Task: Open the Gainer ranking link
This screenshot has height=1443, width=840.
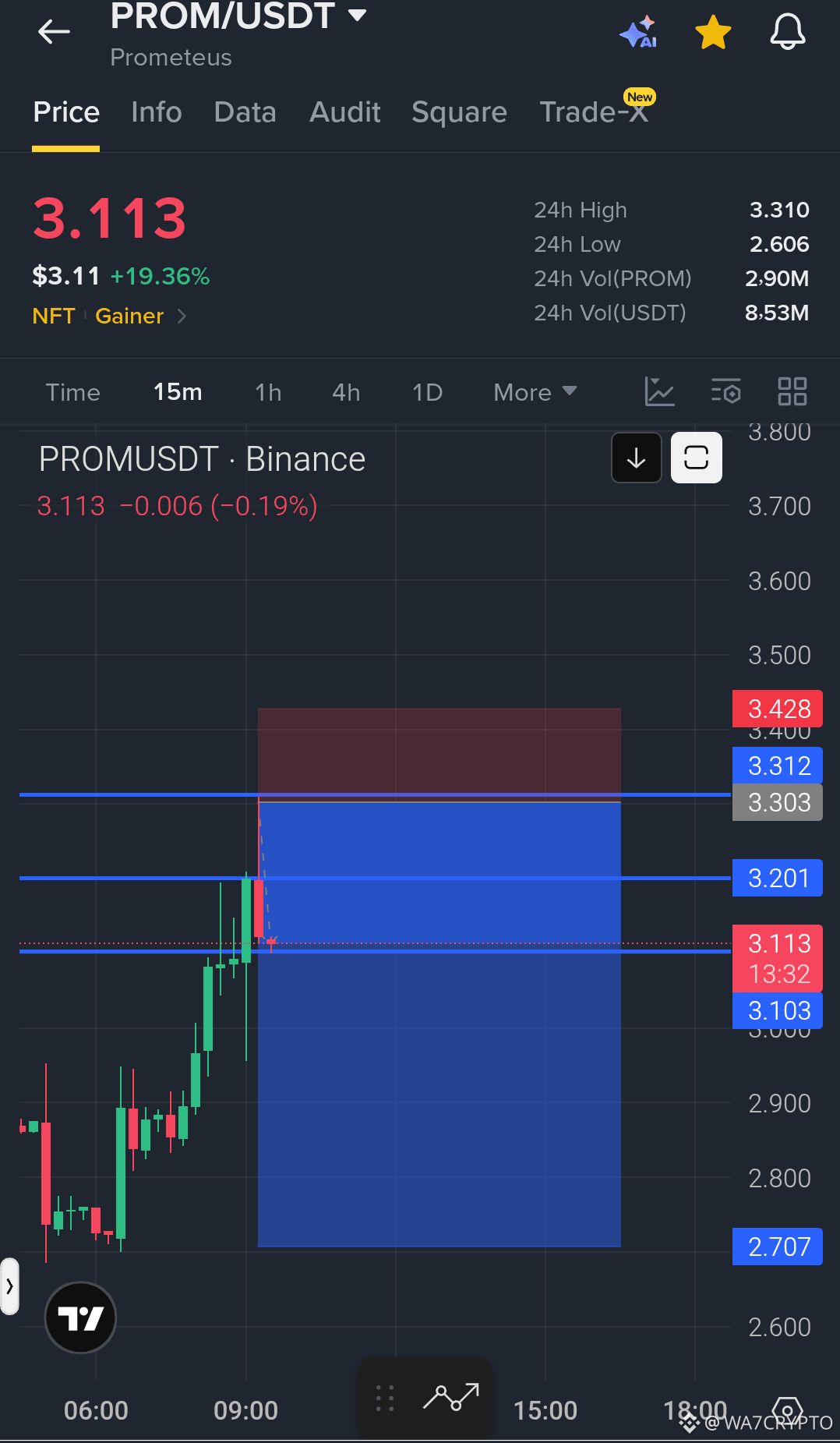Action: point(129,316)
